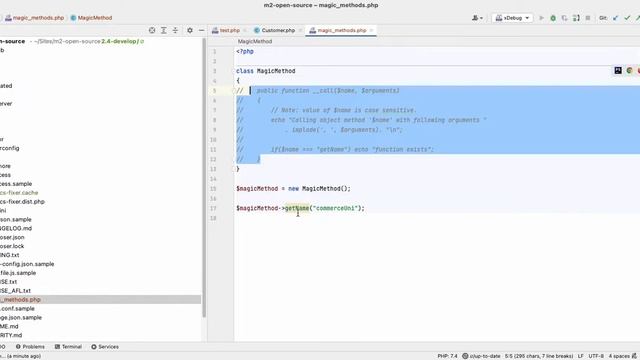Start debugging with the green bug icon

pyautogui.click(x=553, y=18)
